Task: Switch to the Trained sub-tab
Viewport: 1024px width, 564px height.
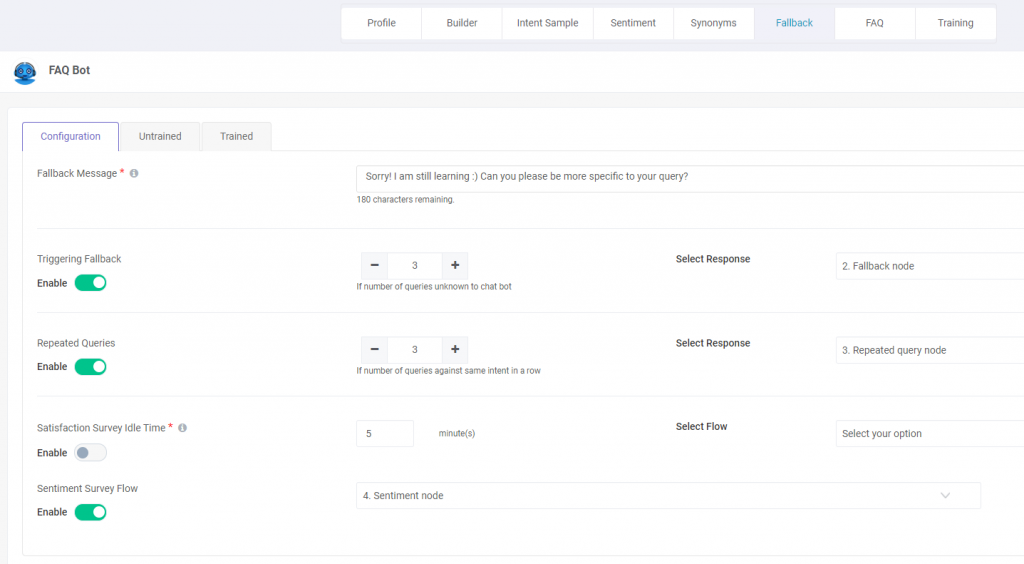Action: tap(236, 136)
